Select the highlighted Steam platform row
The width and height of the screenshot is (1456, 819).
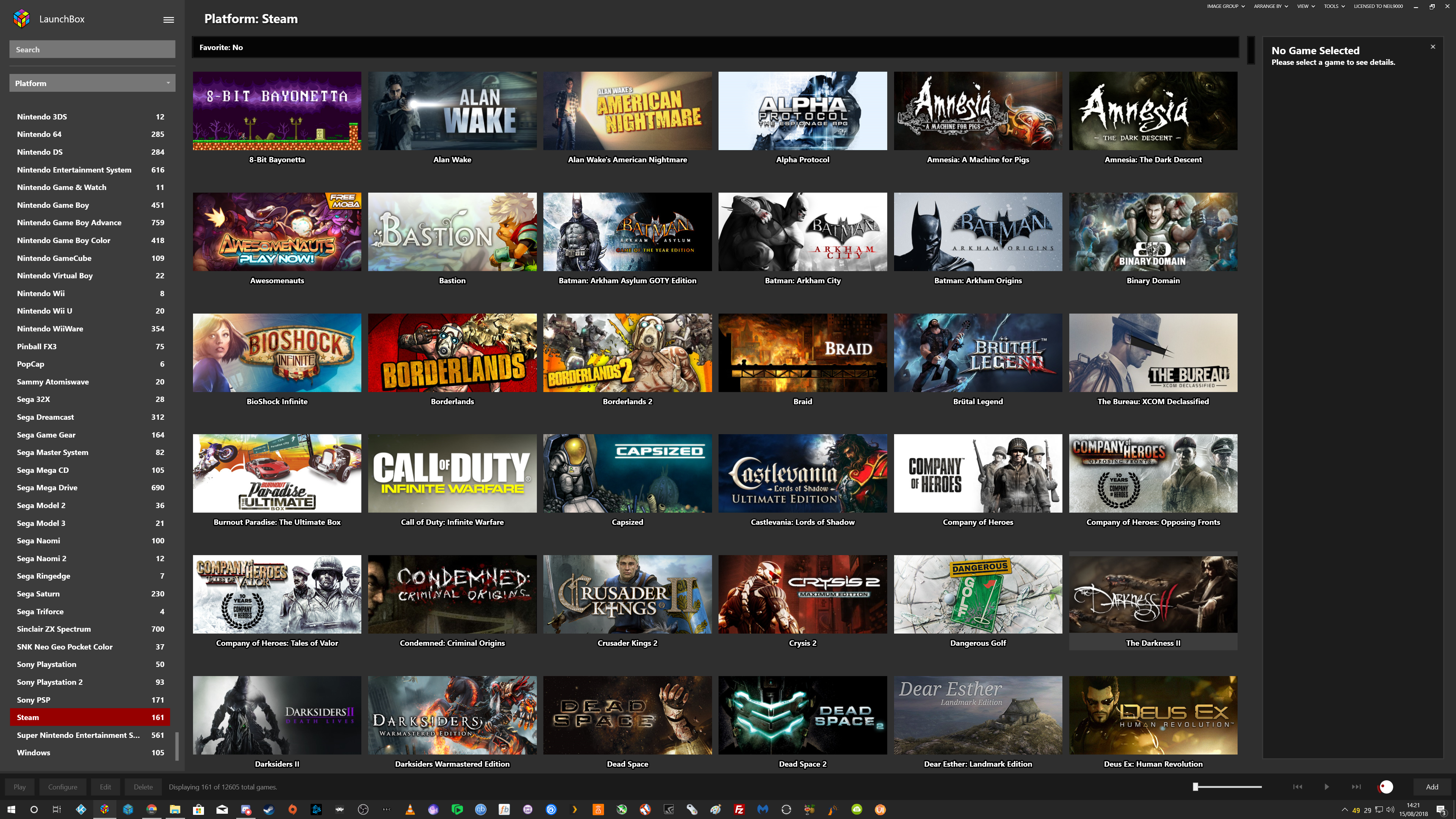tap(90, 717)
